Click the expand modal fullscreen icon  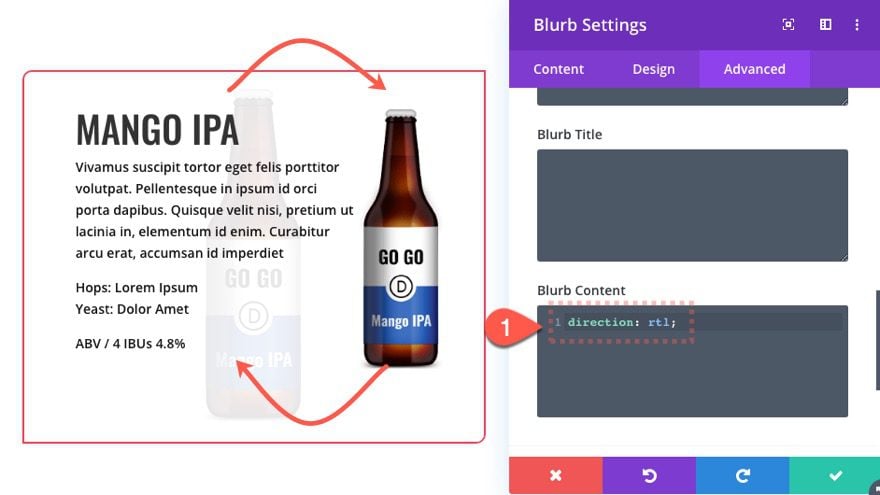coord(788,25)
